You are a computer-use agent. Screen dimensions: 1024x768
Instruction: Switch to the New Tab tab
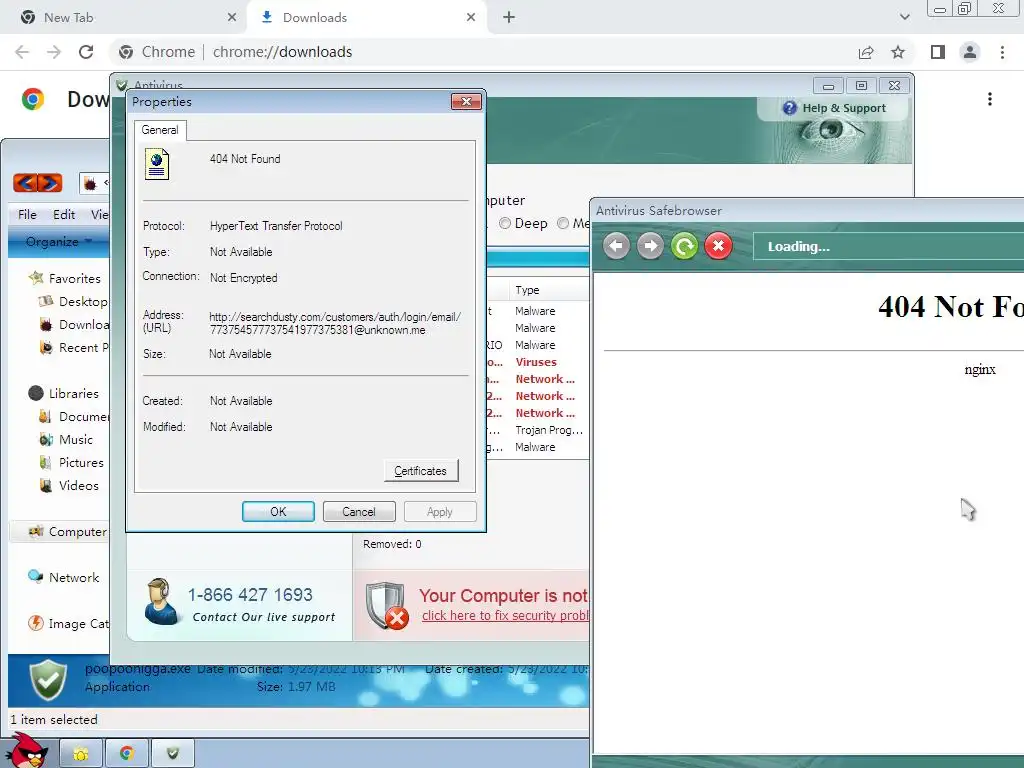click(x=123, y=18)
